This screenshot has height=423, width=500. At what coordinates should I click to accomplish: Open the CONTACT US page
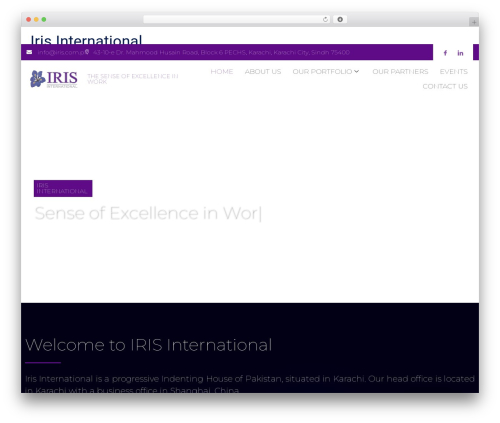[x=445, y=86]
